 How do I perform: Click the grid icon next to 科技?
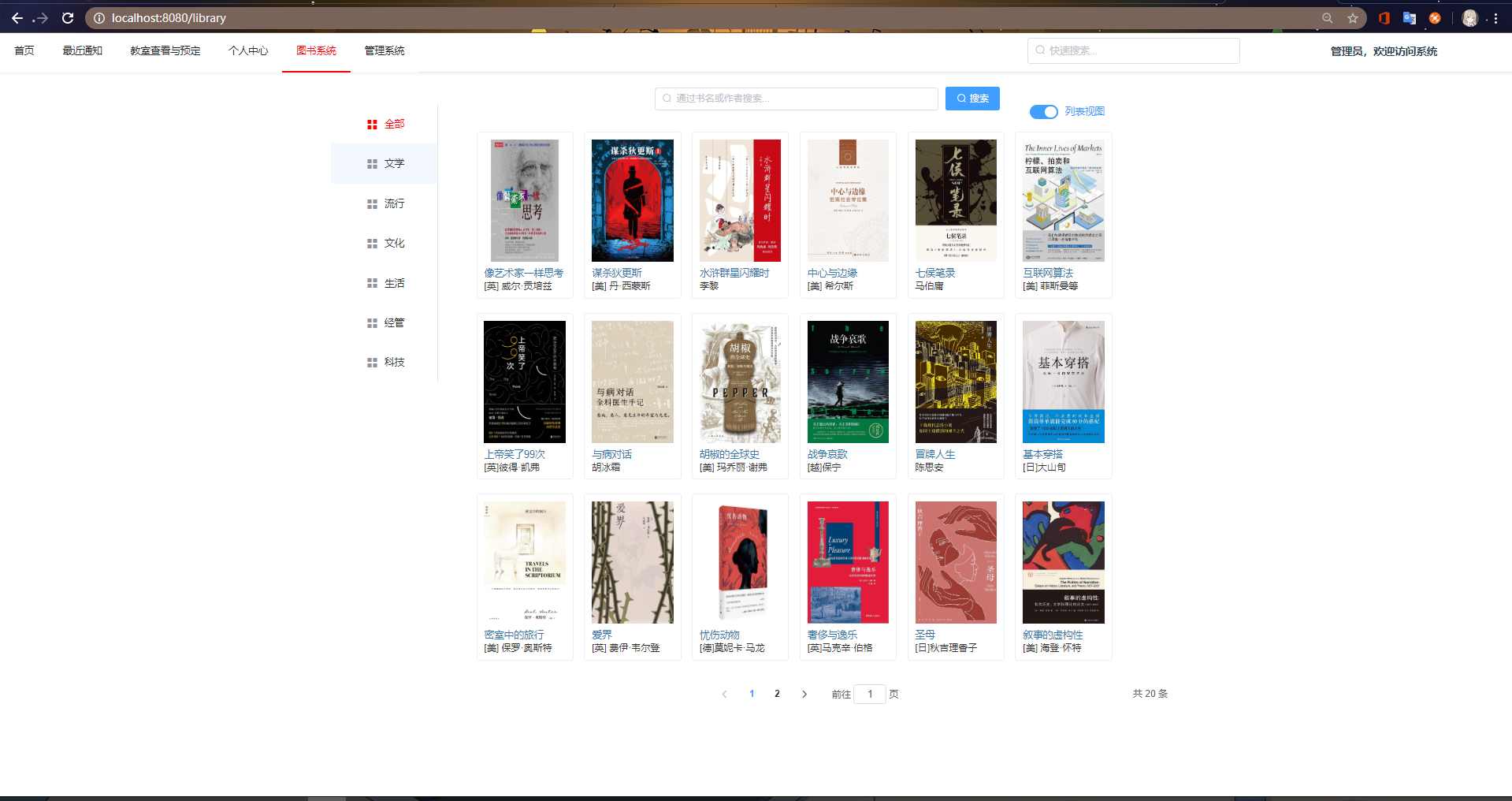372,363
